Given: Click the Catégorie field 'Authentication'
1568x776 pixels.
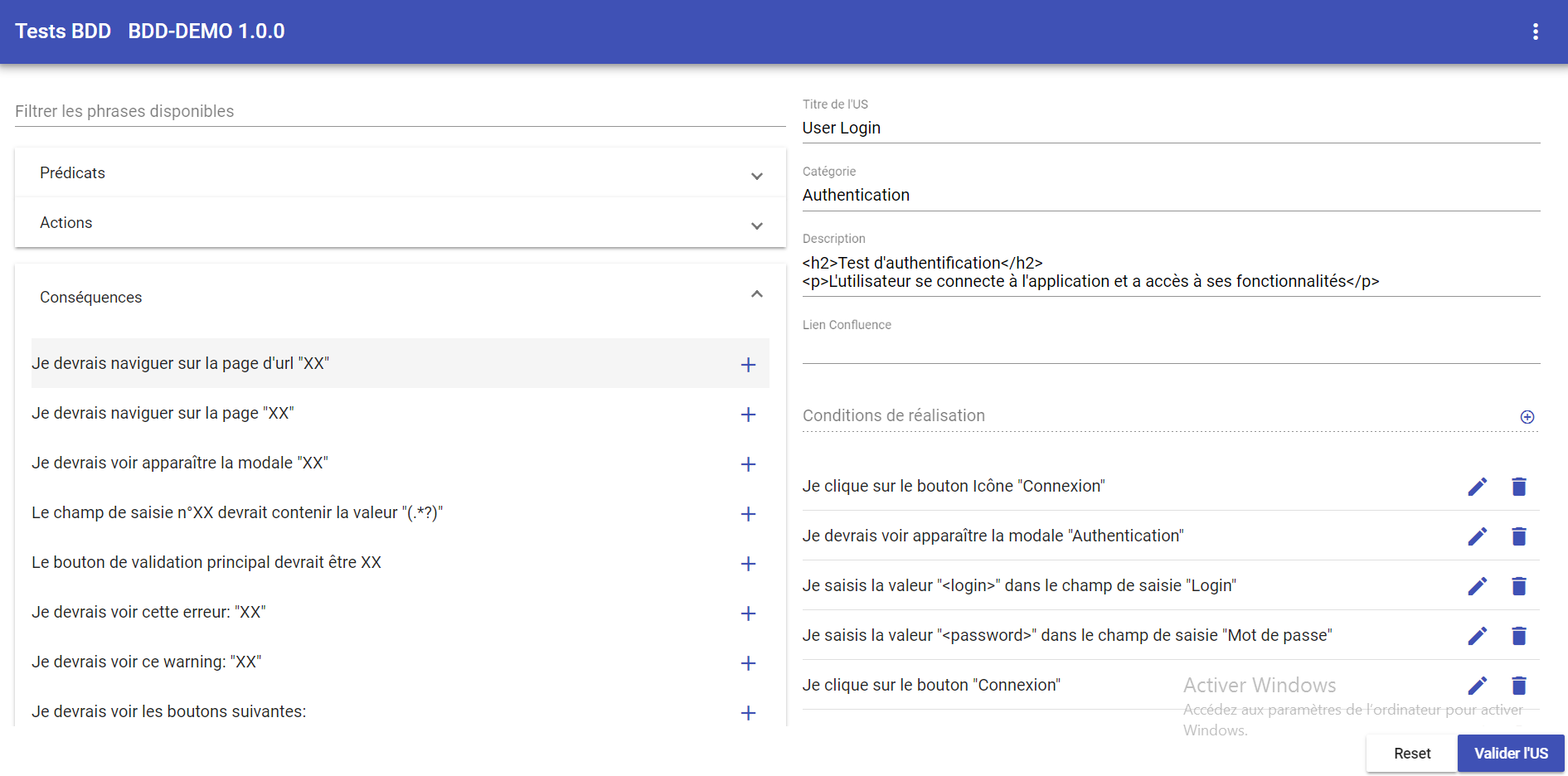Looking at the screenshot, I should pos(1171,196).
